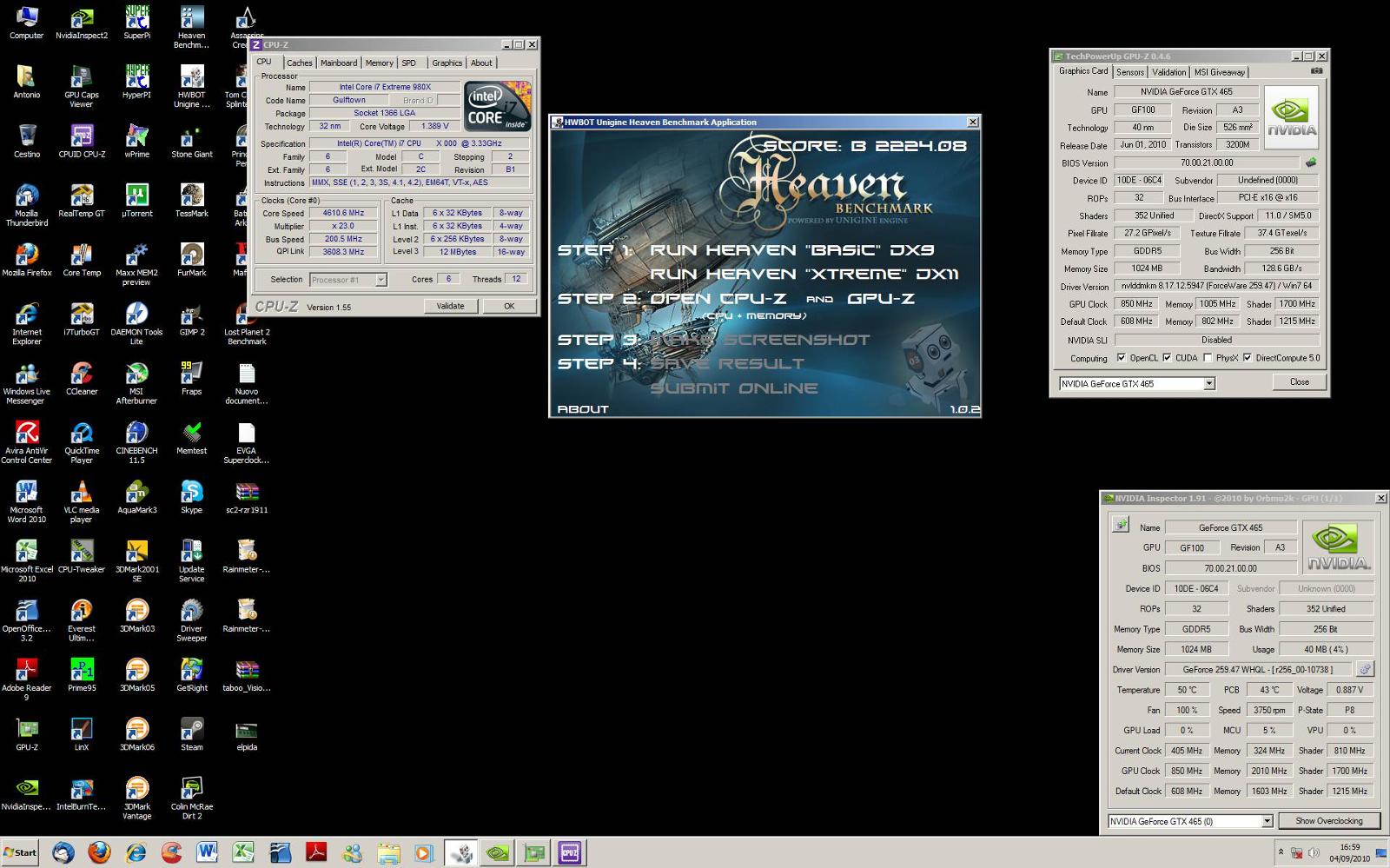Click the Core Speed value 4610.6 MHz
This screenshot has height=868, width=1390.
point(344,213)
